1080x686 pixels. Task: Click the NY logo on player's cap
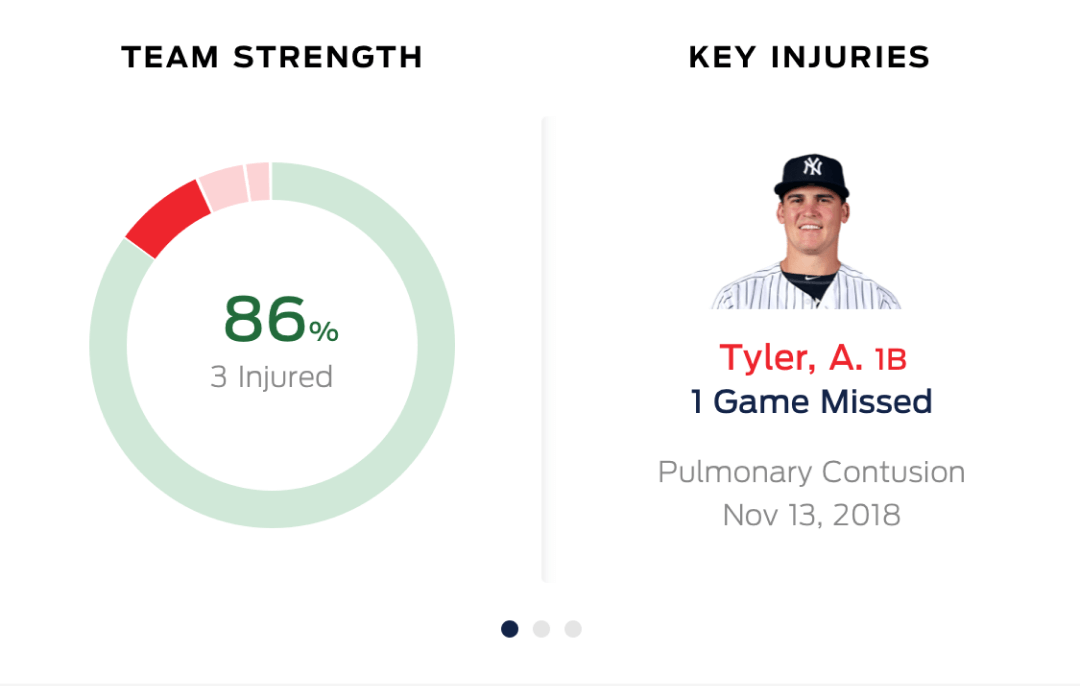(x=812, y=166)
